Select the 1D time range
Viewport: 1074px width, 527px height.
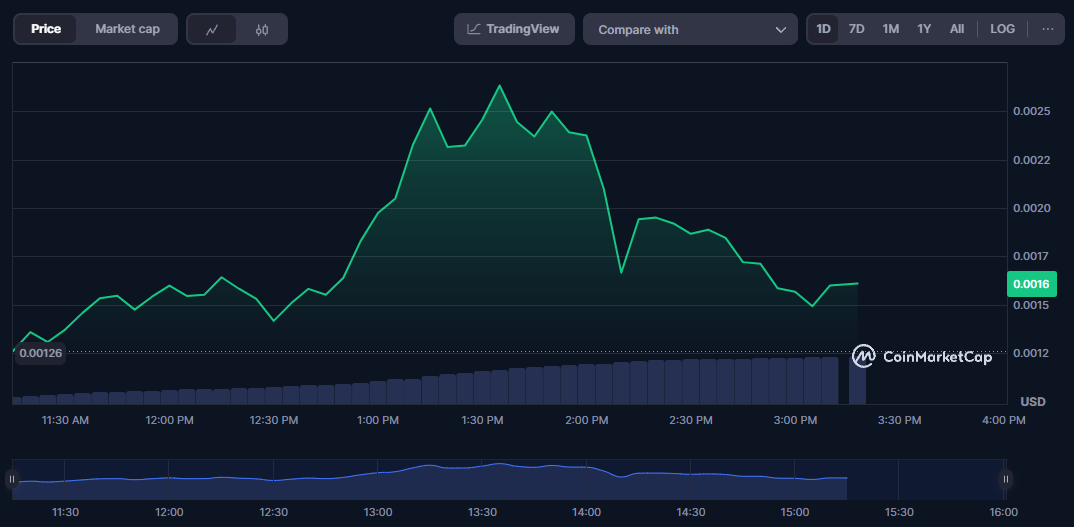click(x=823, y=29)
